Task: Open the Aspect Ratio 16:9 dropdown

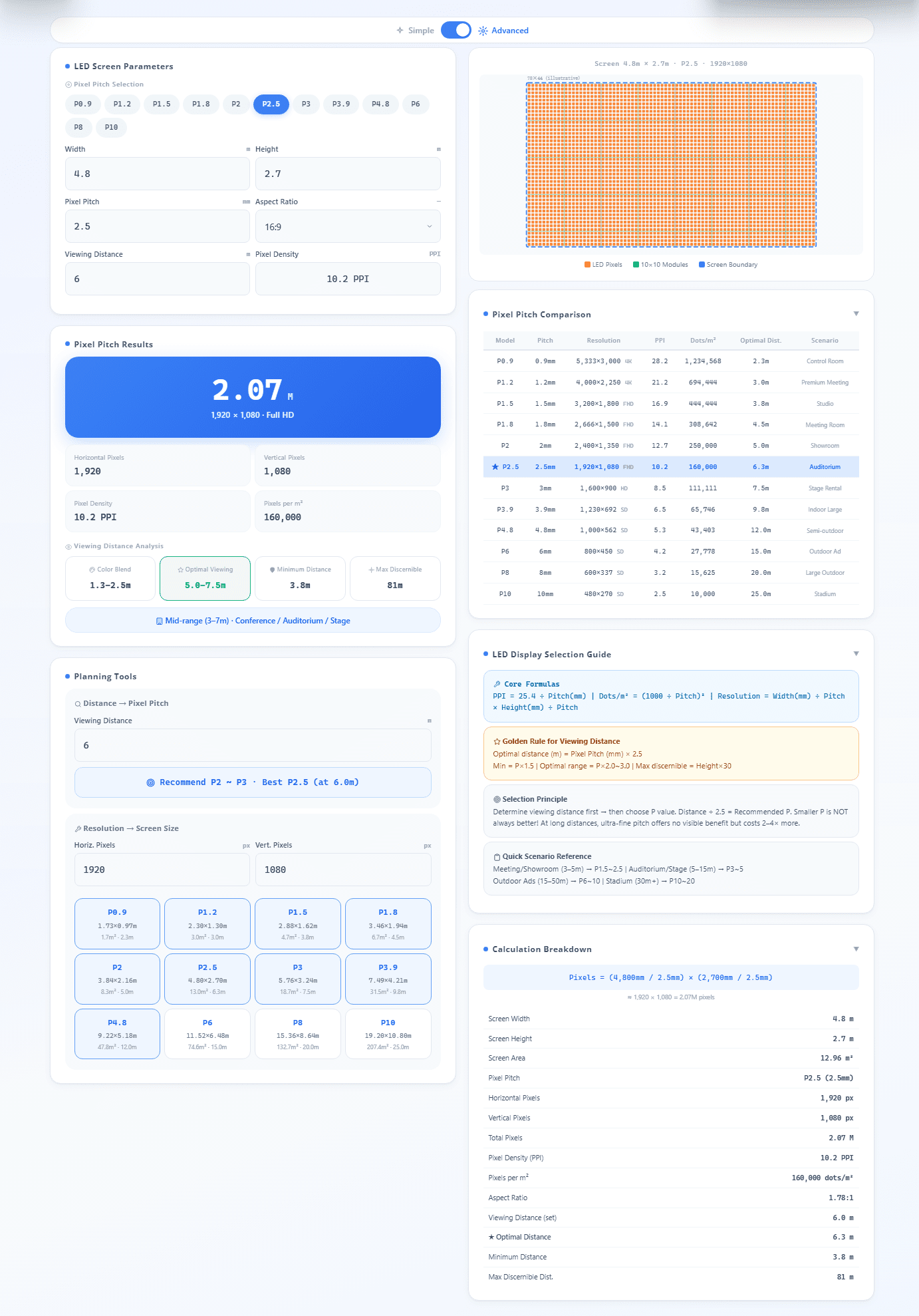Action: 348,227
